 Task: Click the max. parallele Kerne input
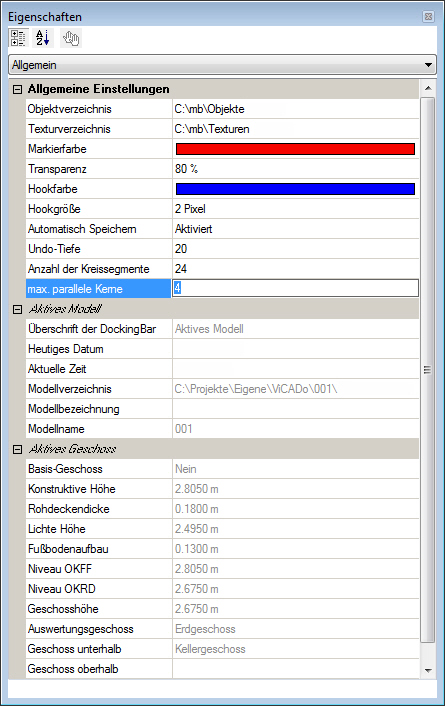[295, 289]
